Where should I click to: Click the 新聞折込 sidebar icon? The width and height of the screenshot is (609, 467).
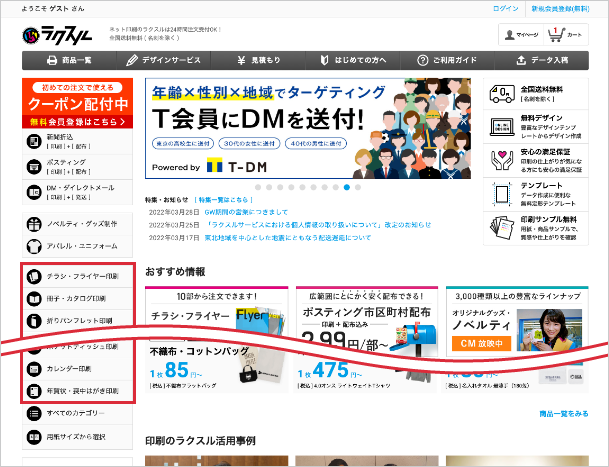34,142
